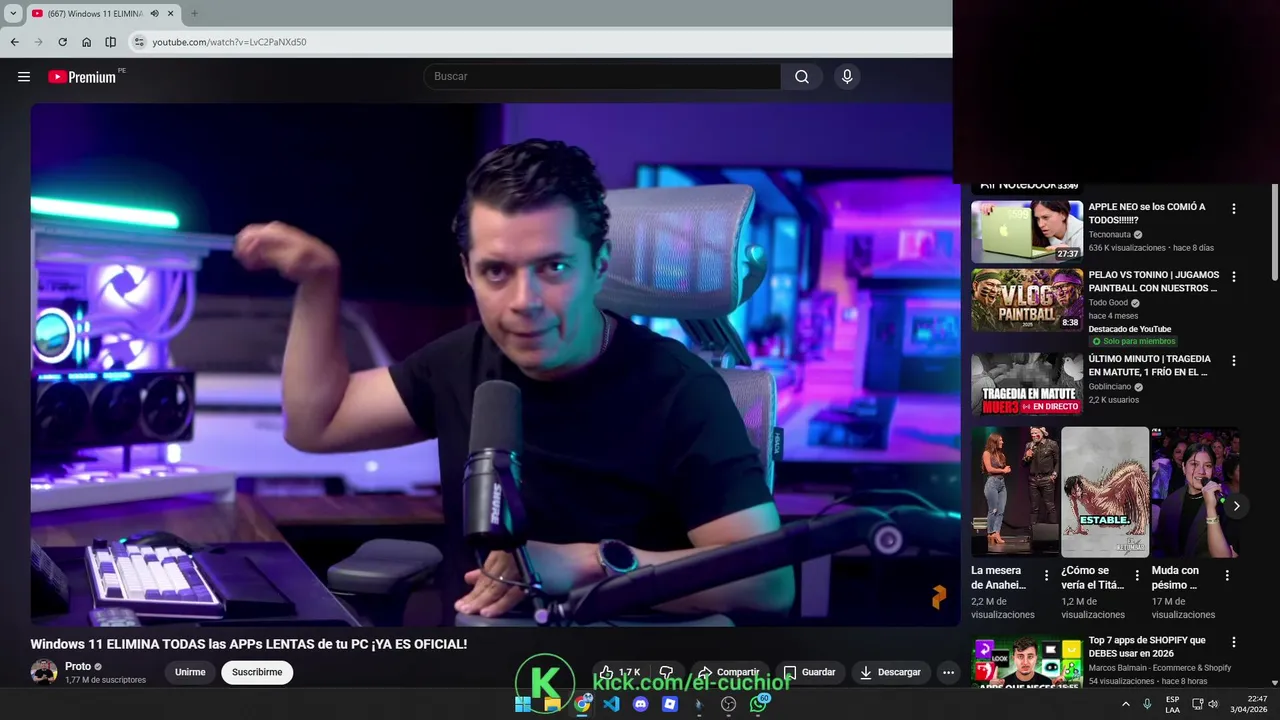Open the Windows Start menu
Viewport: 1280px width, 720px height.
tap(523, 704)
